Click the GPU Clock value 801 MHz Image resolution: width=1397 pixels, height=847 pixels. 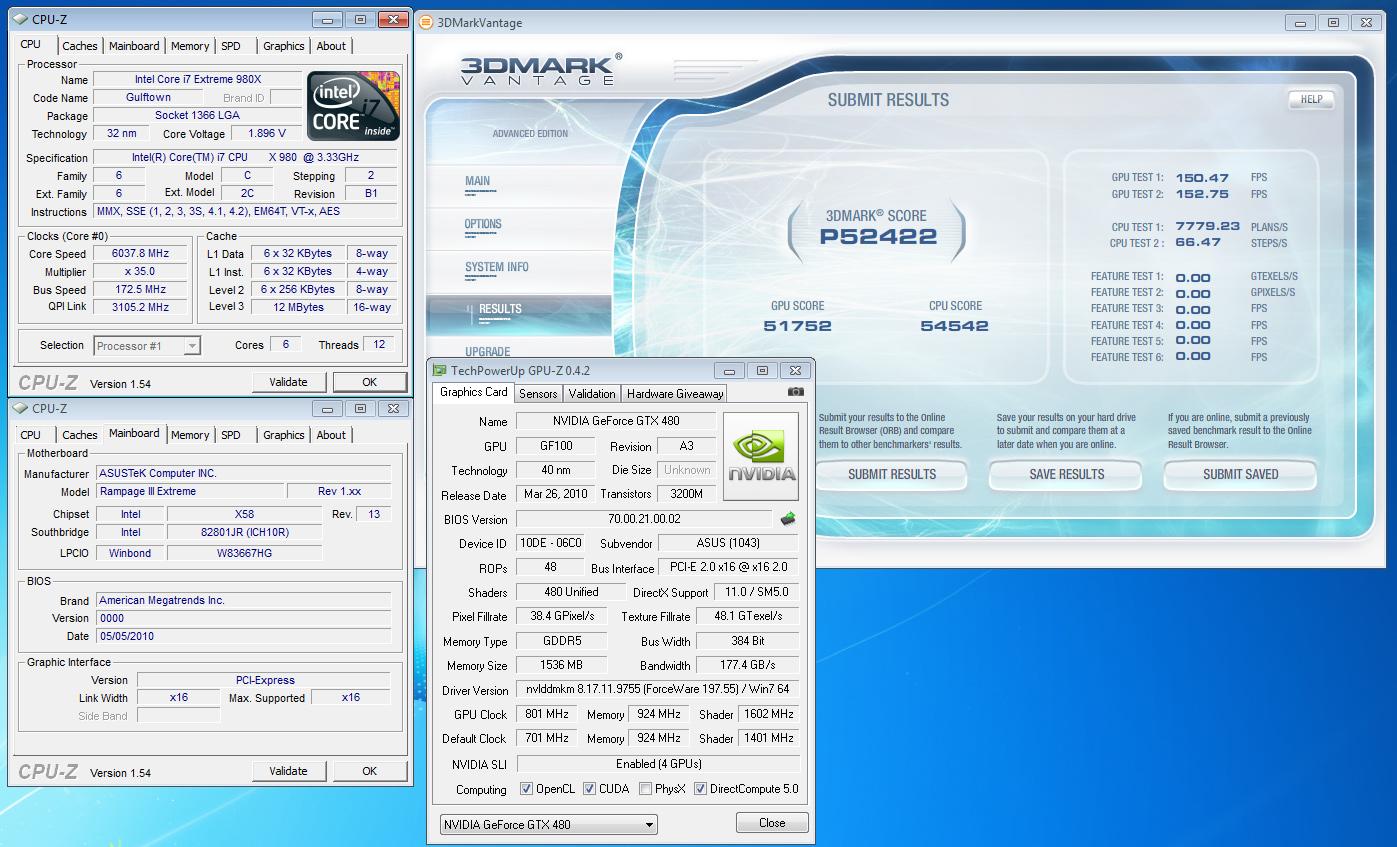click(546, 715)
